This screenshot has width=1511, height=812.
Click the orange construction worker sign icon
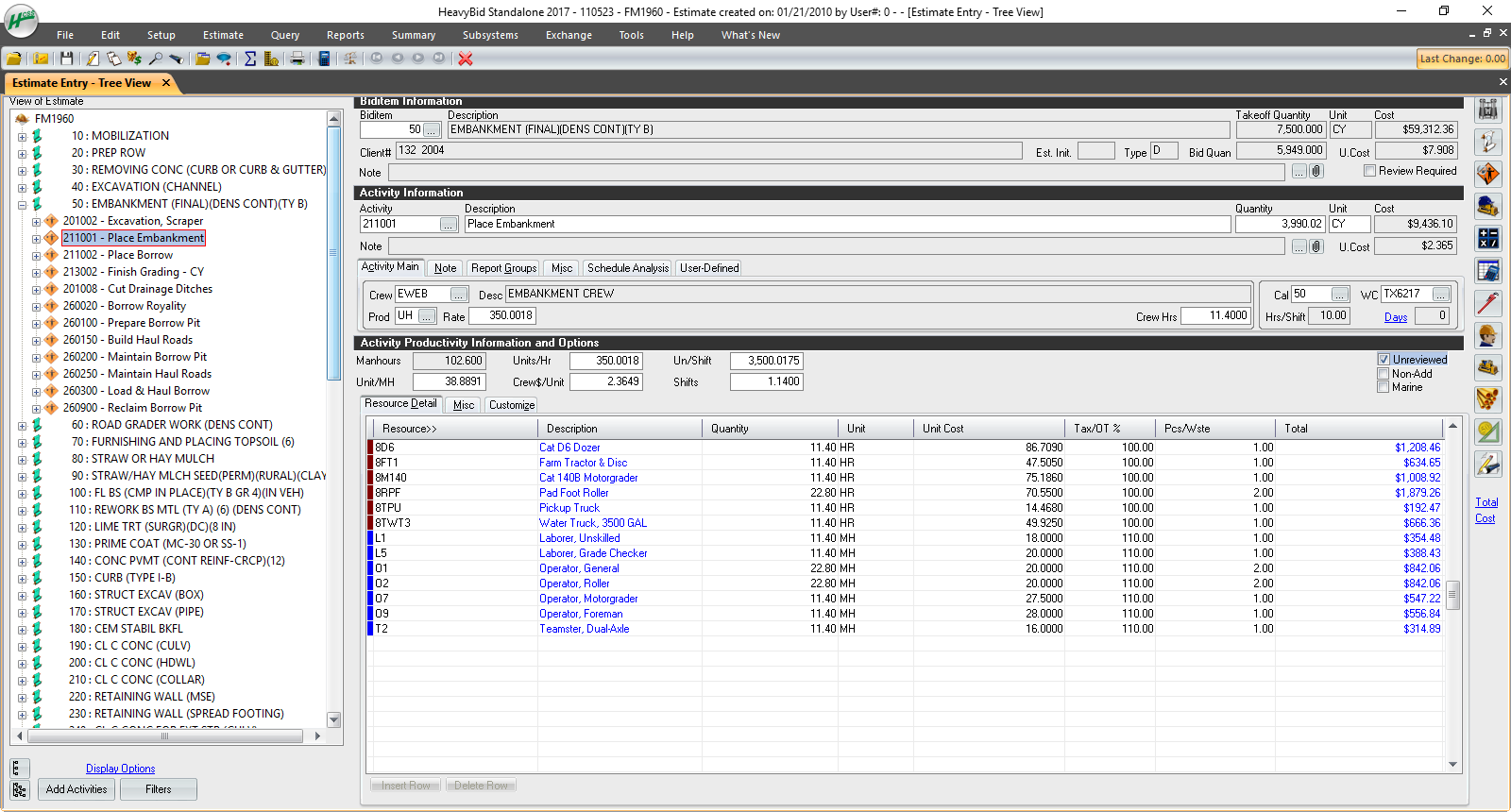tap(1488, 174)
